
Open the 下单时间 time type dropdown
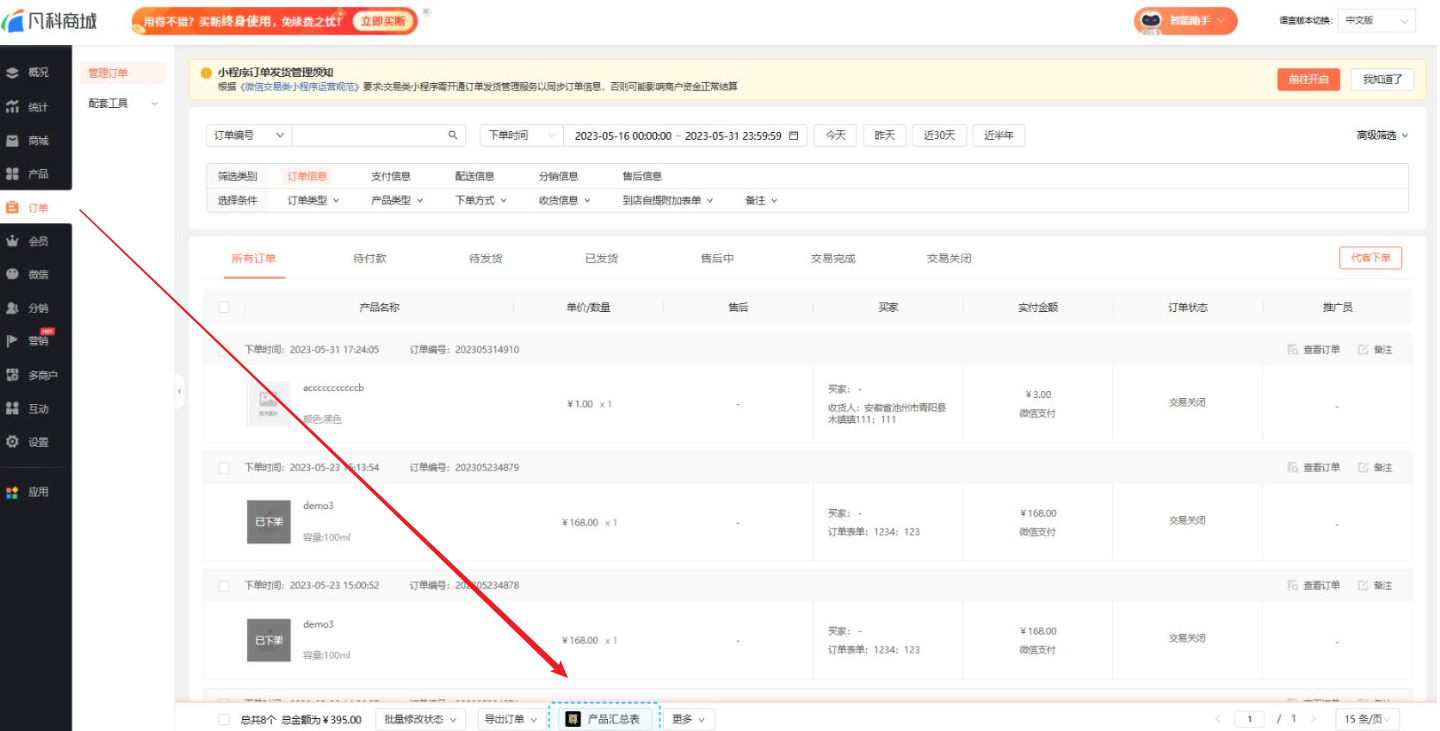(522, 135)
